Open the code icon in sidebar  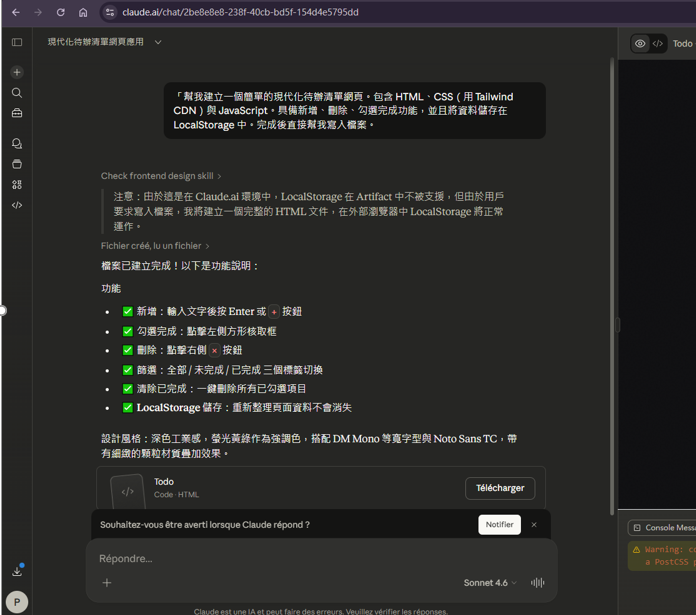pos(17,205)
